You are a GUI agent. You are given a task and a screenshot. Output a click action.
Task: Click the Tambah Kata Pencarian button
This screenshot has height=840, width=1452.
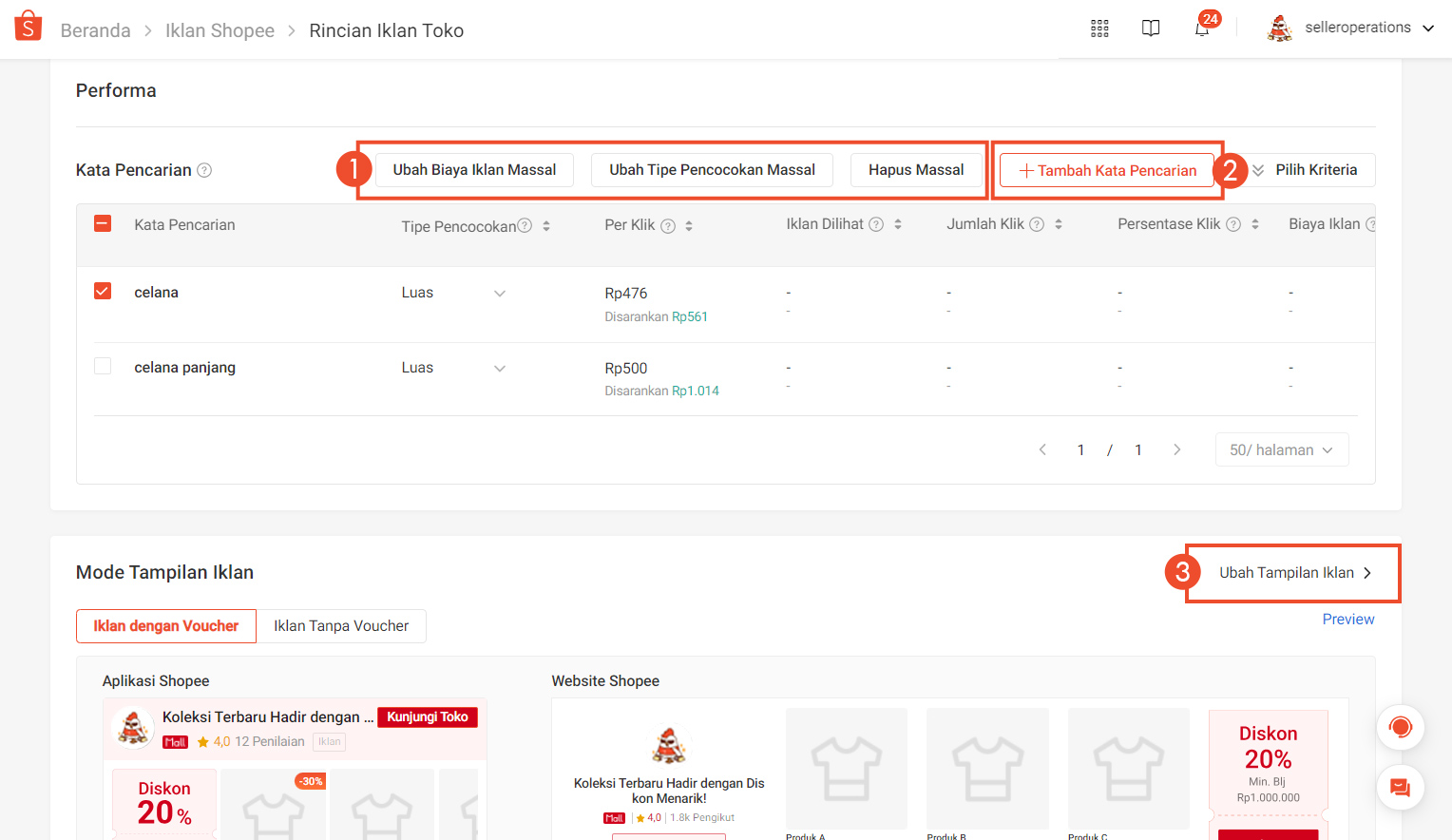1106,169
